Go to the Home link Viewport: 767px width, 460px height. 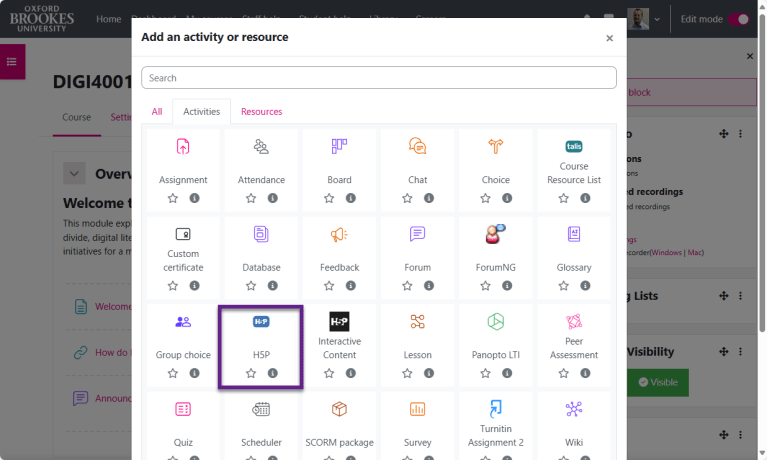(109, 19)
